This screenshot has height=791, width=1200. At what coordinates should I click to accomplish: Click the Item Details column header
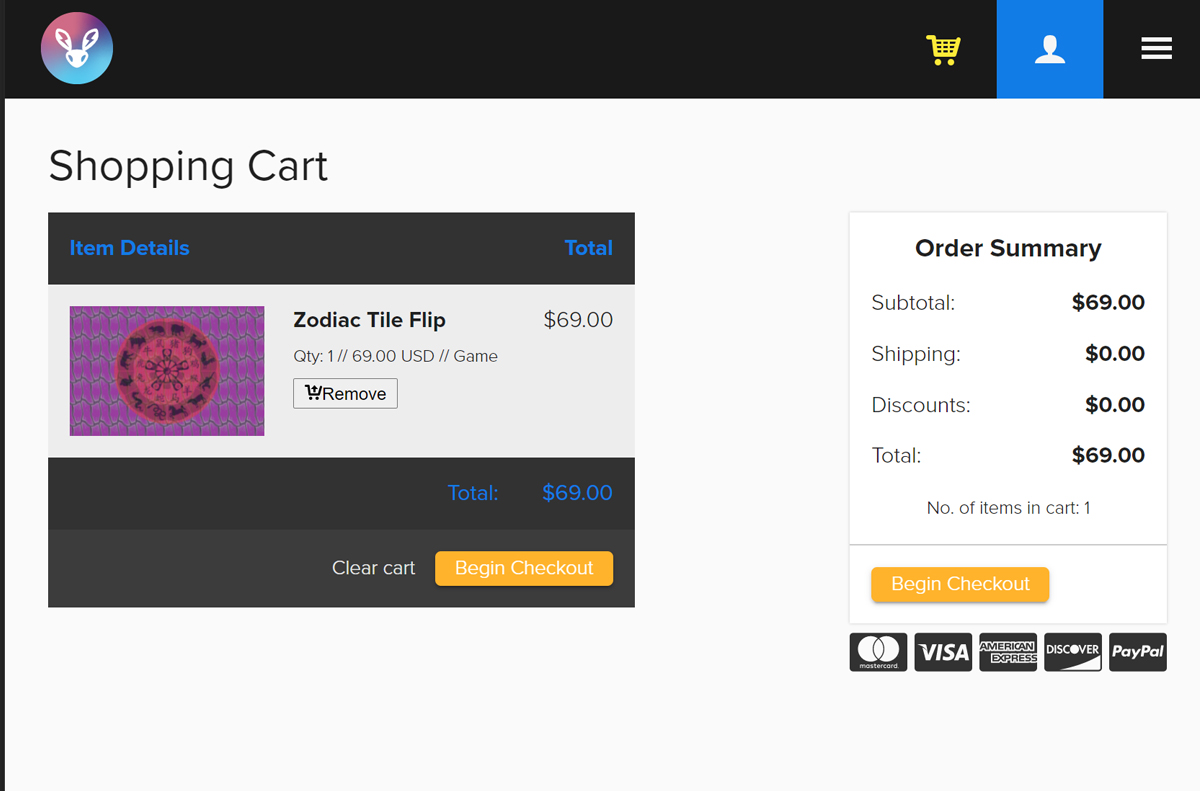point(129,248)
